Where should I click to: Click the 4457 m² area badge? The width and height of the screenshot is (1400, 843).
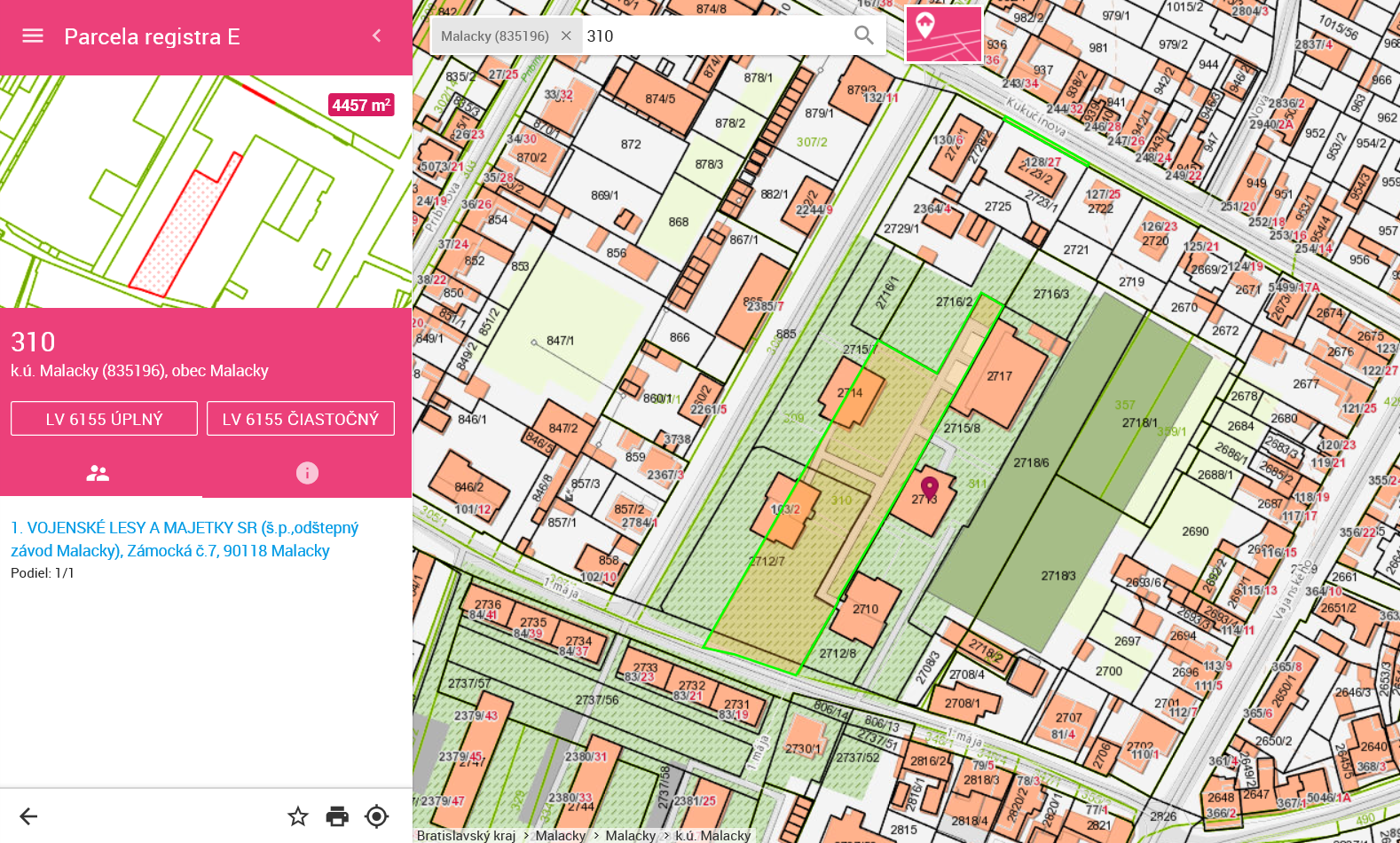[361, 105]
